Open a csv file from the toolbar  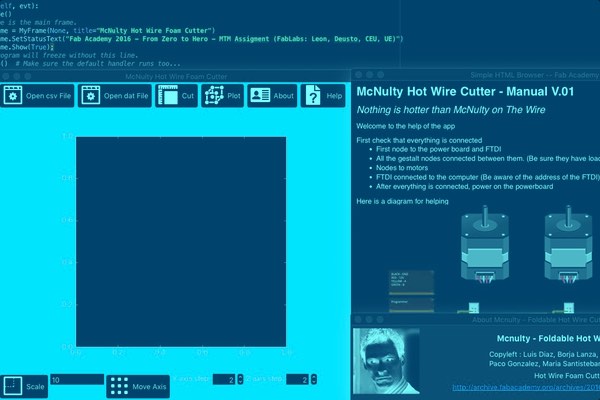point(37,96)
